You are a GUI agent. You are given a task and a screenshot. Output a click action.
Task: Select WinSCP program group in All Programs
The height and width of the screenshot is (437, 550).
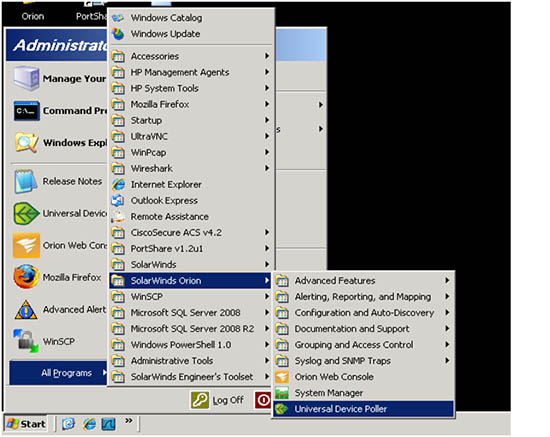tap(190, 297)
